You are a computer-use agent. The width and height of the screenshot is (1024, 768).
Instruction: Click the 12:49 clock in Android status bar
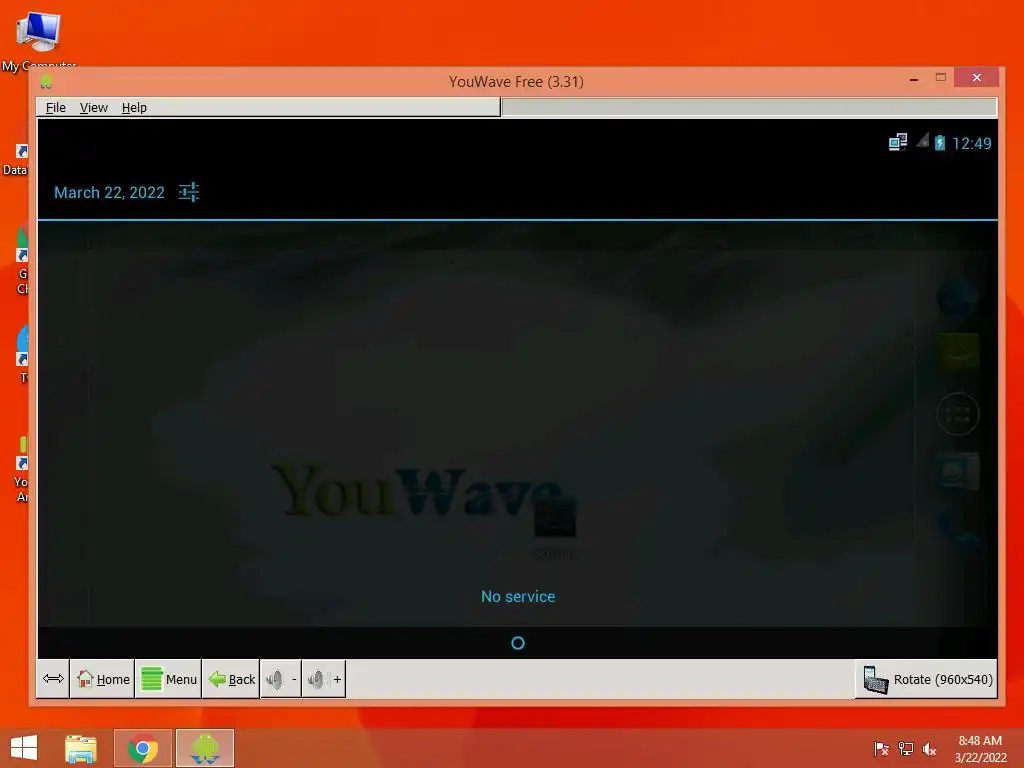point(972,143)
